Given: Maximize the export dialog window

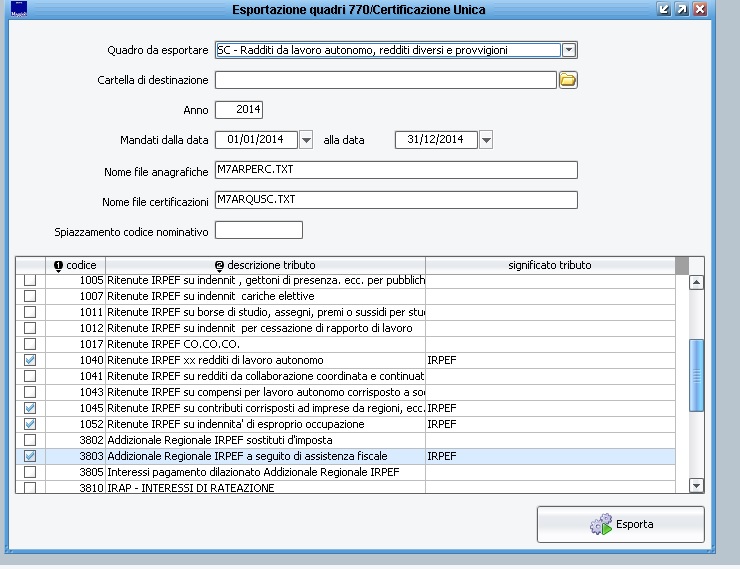Looking at the screenshot, I should (x=682, y=9).
